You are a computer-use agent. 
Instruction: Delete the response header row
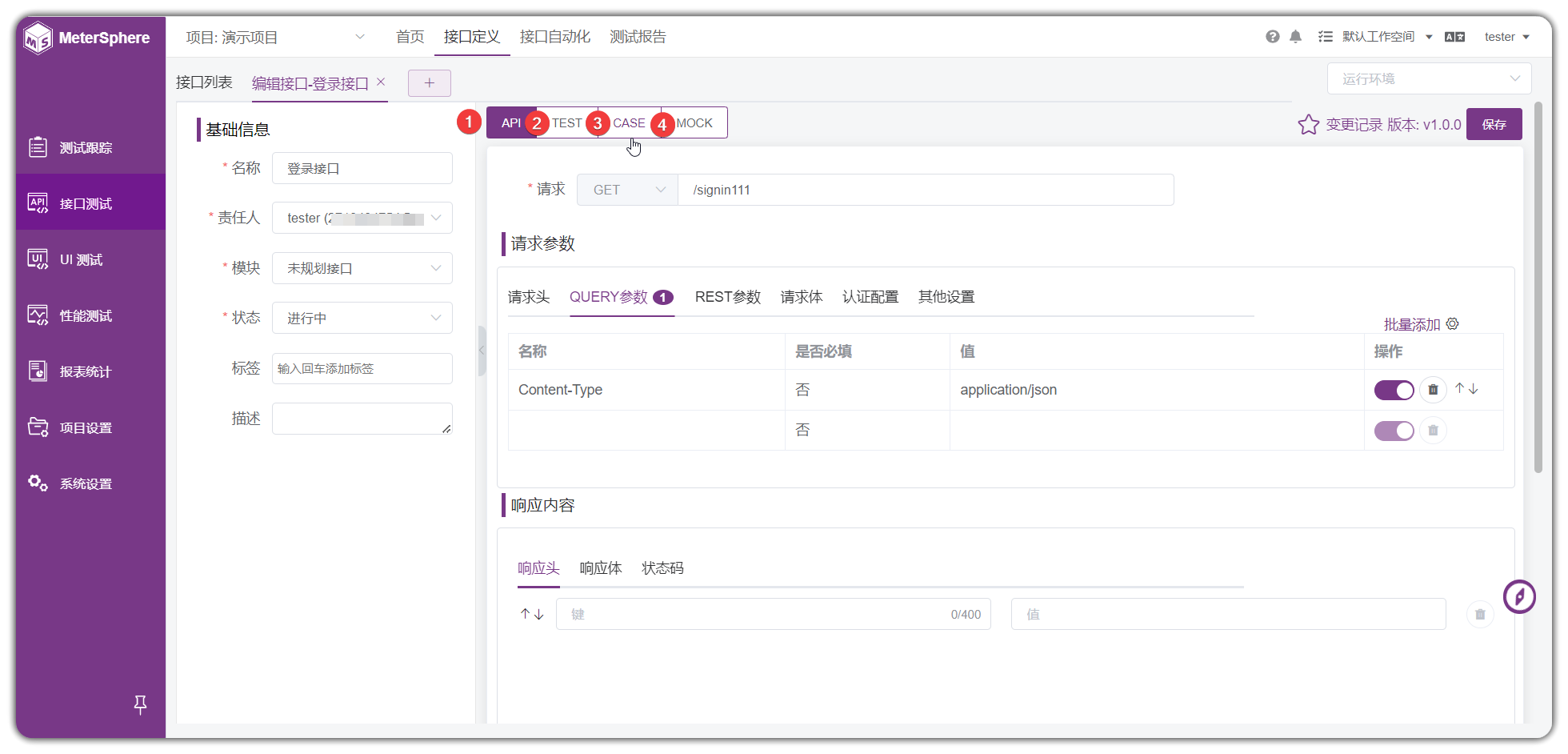1480,615
